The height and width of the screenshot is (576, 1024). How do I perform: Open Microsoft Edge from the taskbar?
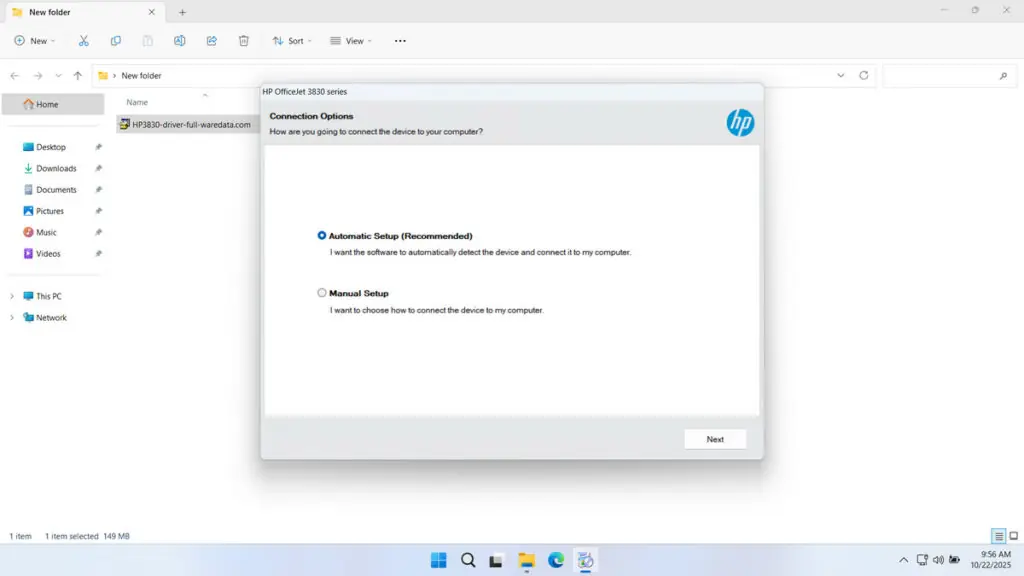(x=555, y=560)
